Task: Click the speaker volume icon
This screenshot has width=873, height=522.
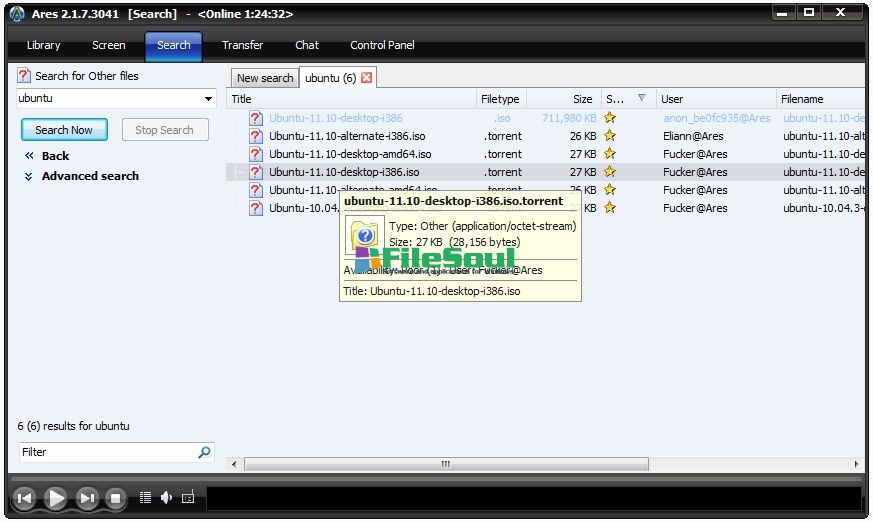Action: click(x=166, y=497)
